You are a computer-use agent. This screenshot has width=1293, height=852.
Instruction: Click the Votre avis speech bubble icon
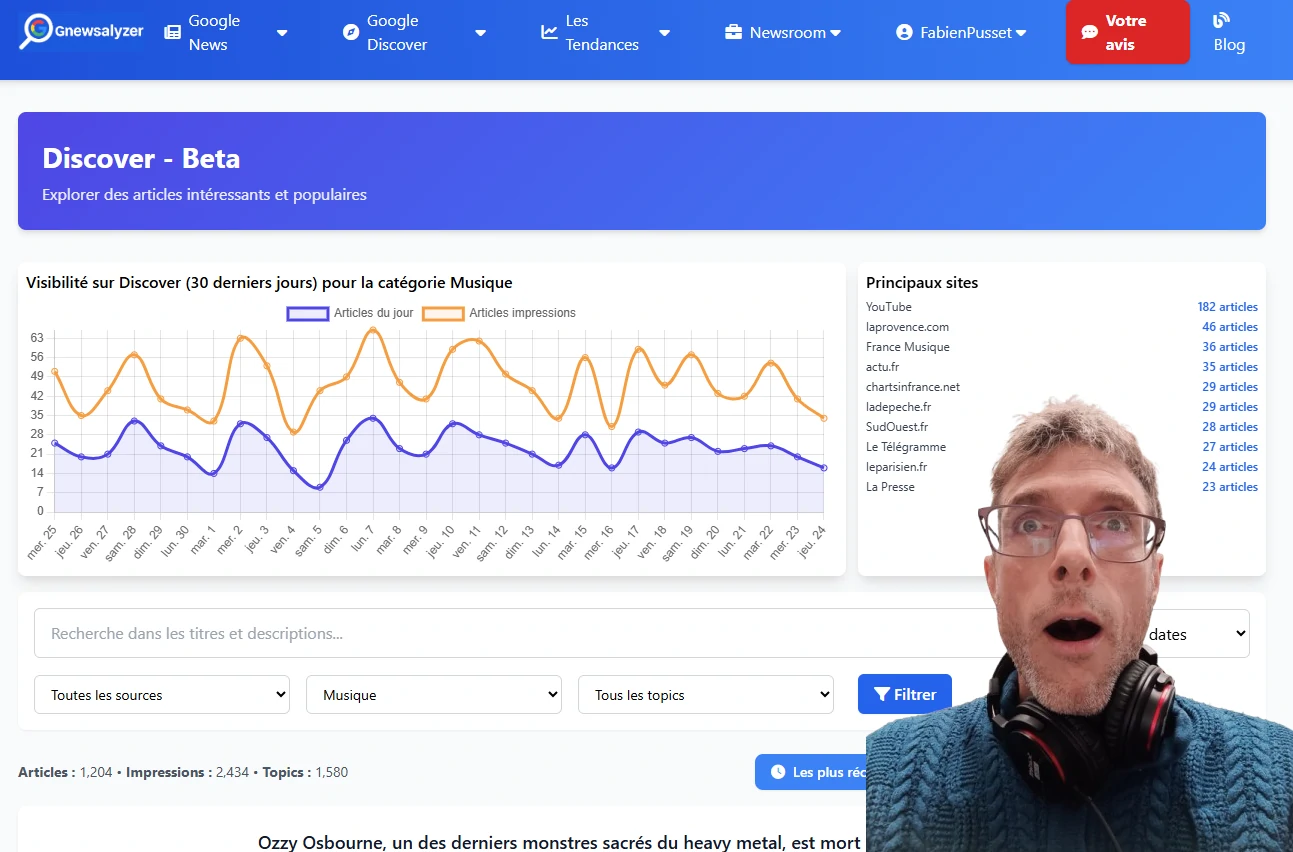1090,32
